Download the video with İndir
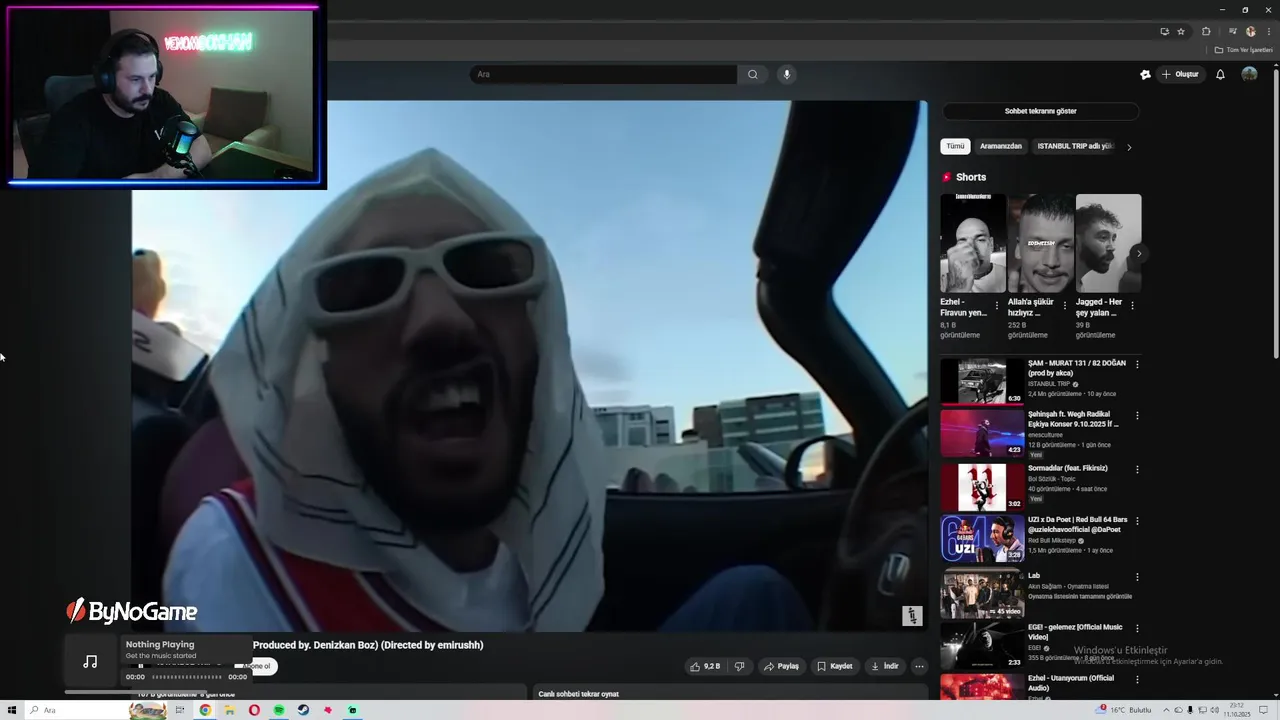Screen dimensions: 1280x720 coord(884,666)
